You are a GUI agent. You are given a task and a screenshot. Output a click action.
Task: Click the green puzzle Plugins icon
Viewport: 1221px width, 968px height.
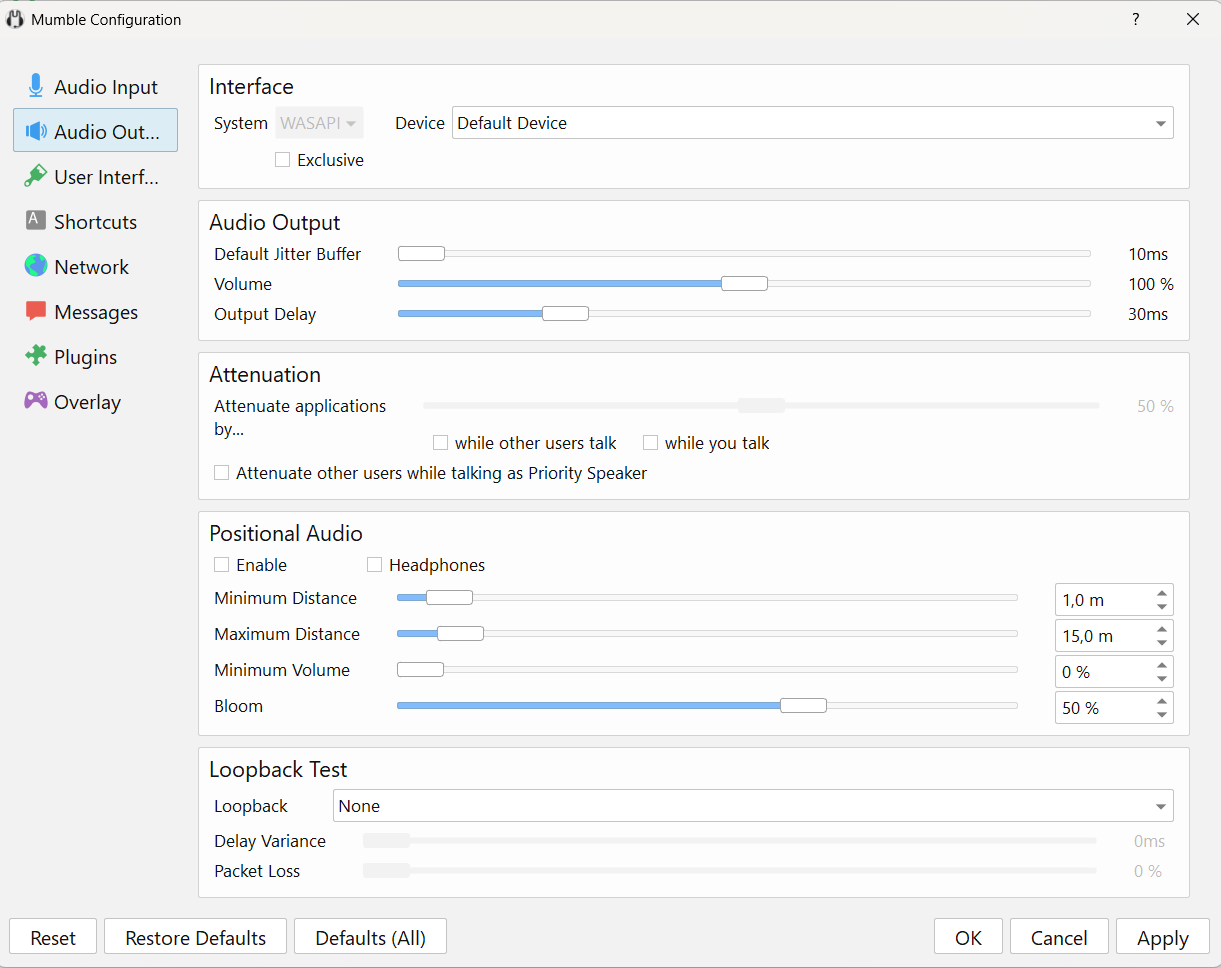point(36,356)
